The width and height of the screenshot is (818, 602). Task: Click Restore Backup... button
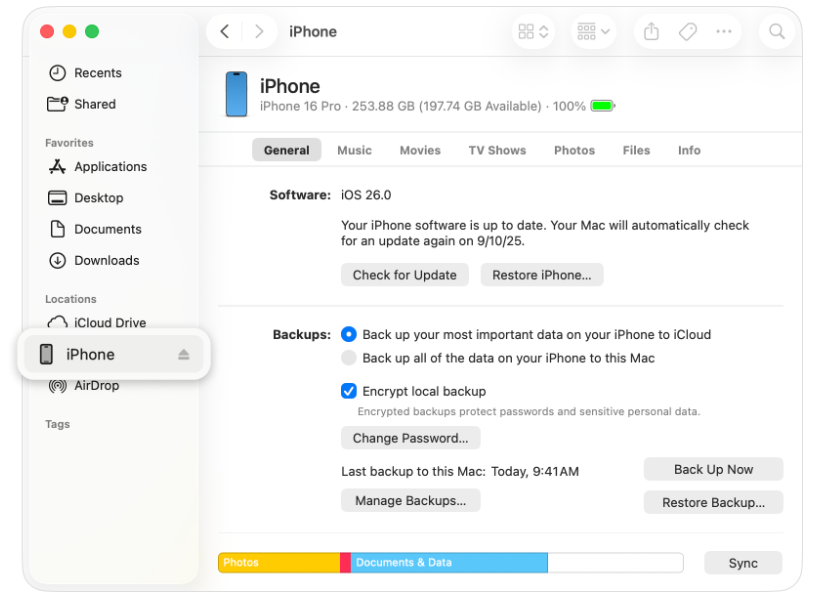pyautogui.click(x=713, y=502)
